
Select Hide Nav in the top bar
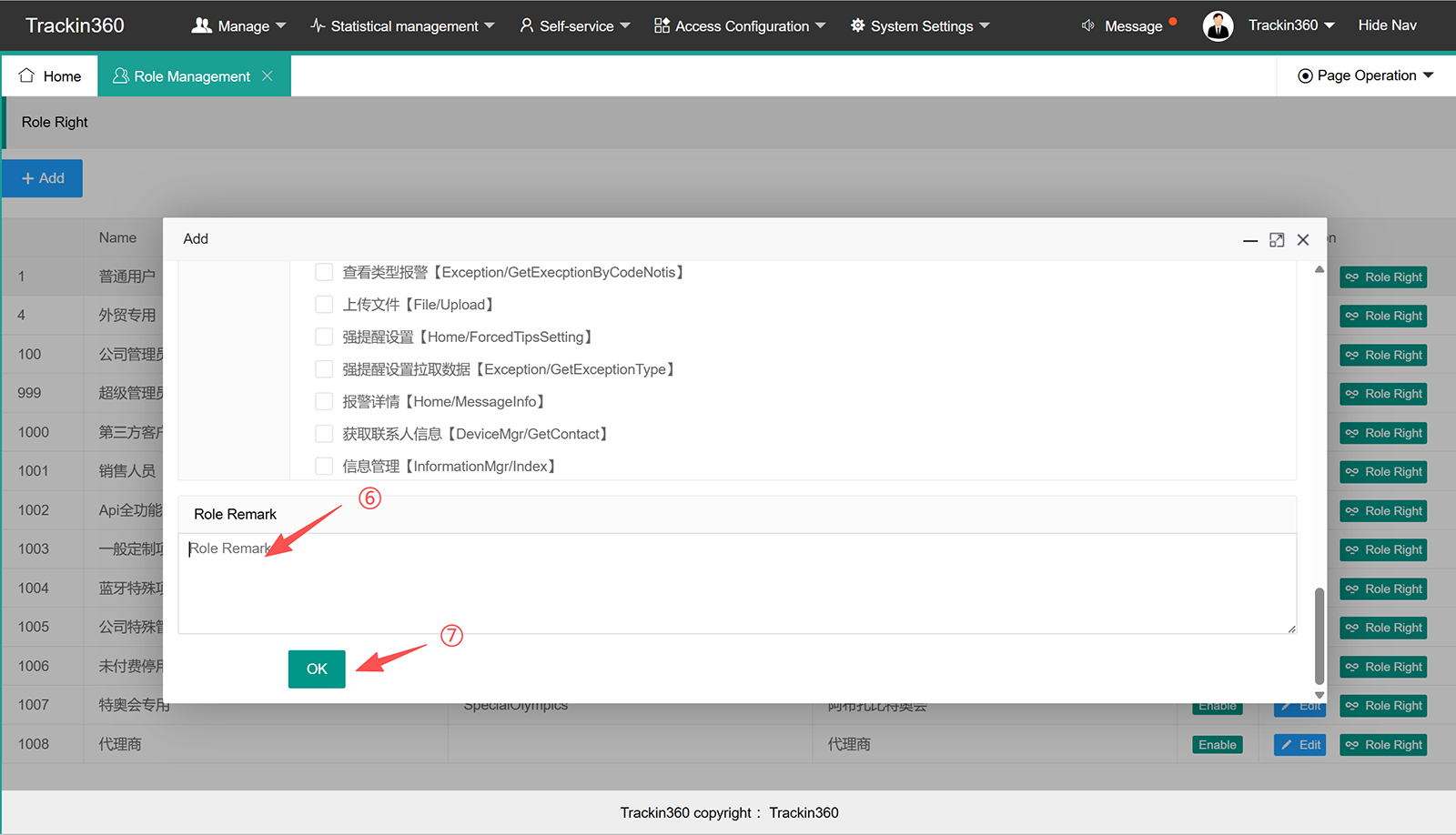[x=1387, y=25]
